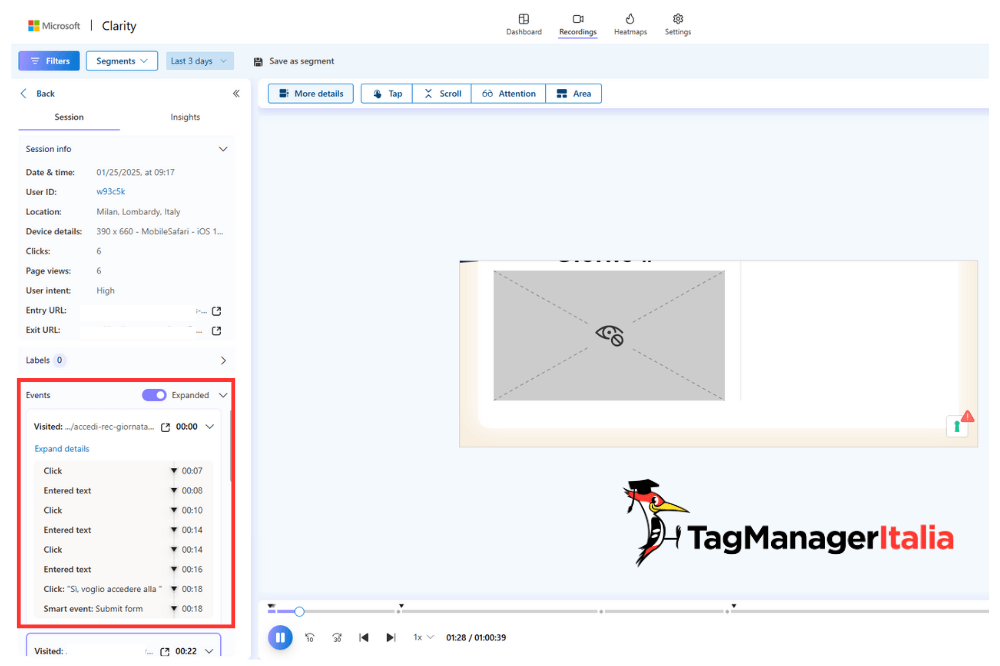Click the masked image placeholder in recording
This screenshot has height=666, width=1000.
[x=609, y=336]
